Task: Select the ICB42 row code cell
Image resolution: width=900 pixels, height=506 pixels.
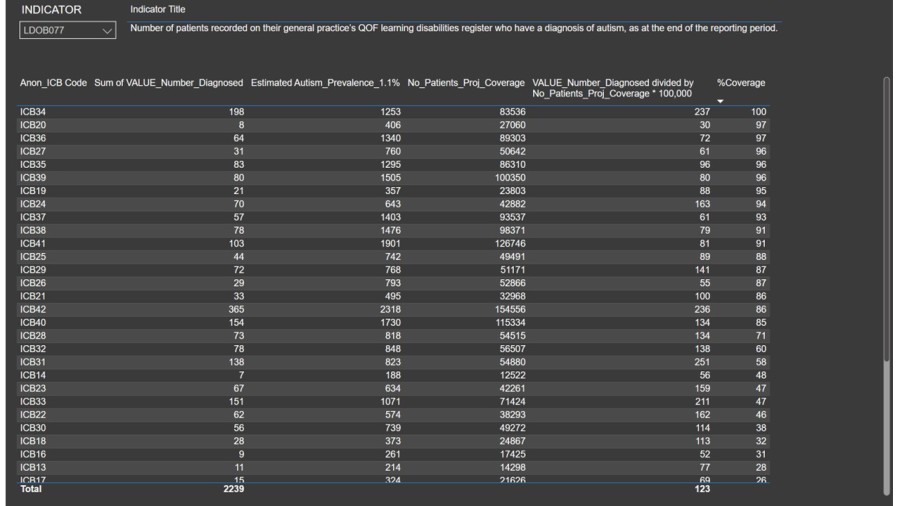Action: pos(33,310)
